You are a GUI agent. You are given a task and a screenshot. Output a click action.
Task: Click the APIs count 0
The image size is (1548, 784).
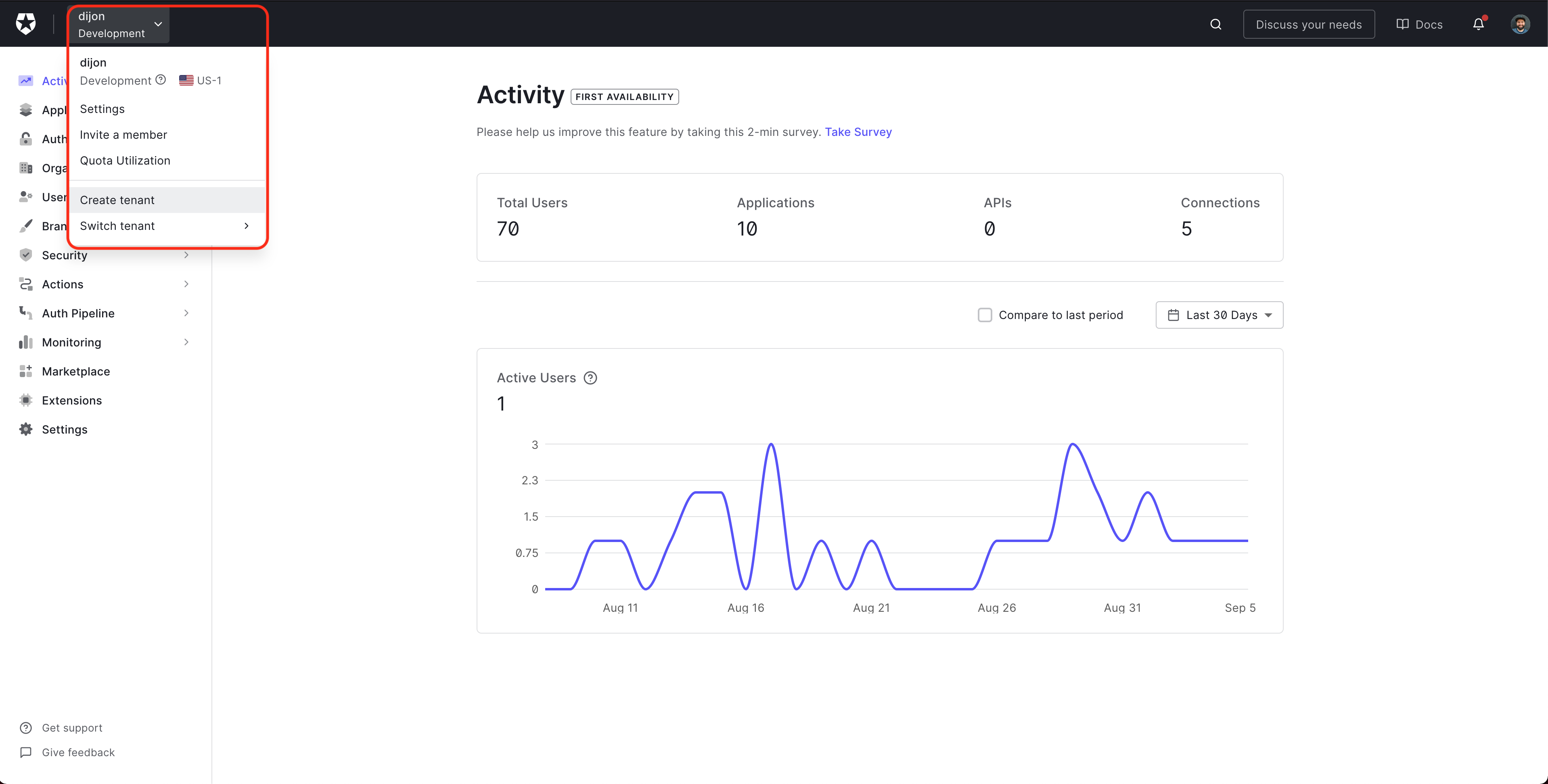[989, 229]
